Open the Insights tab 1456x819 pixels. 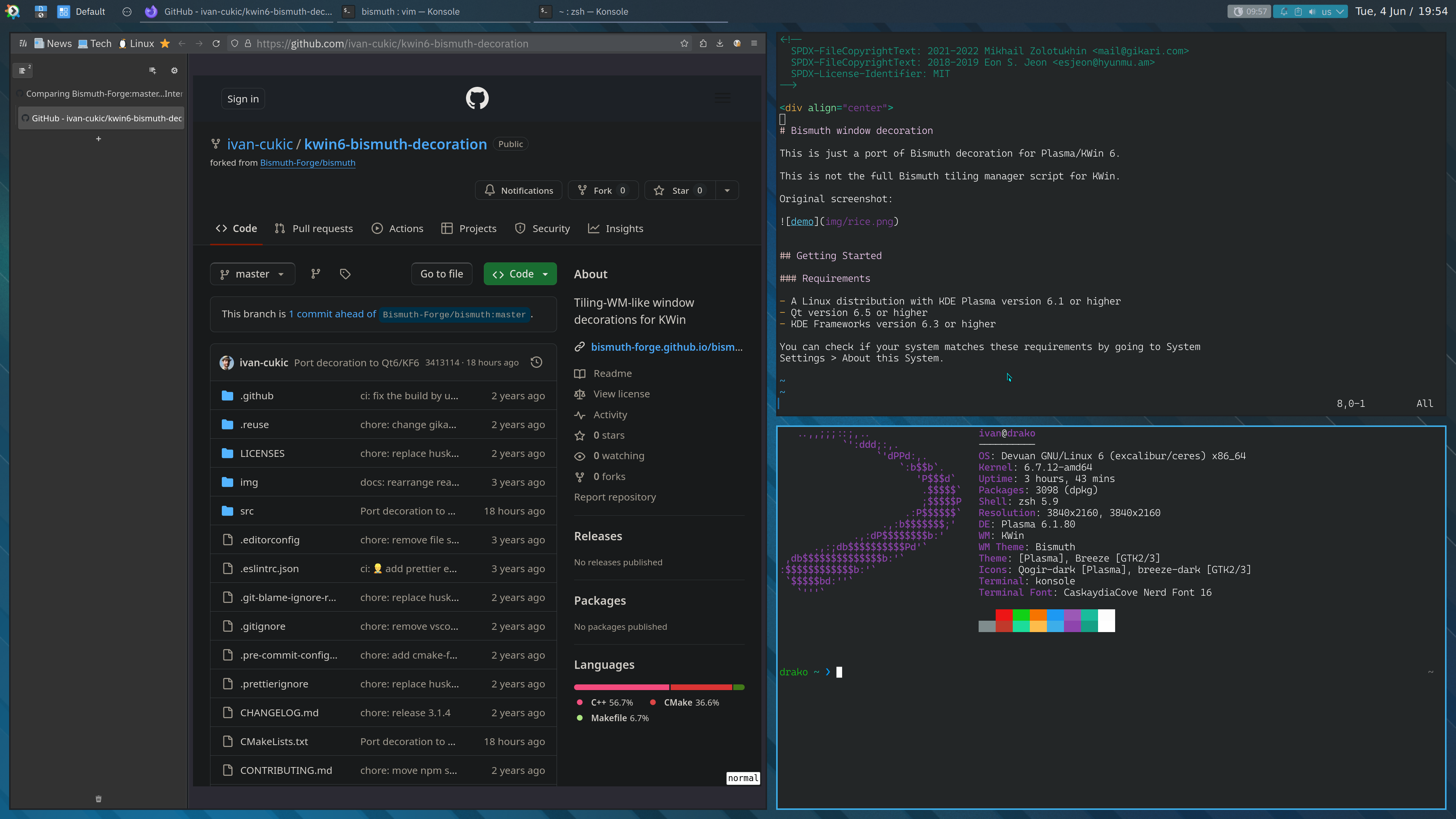(615, 228)
